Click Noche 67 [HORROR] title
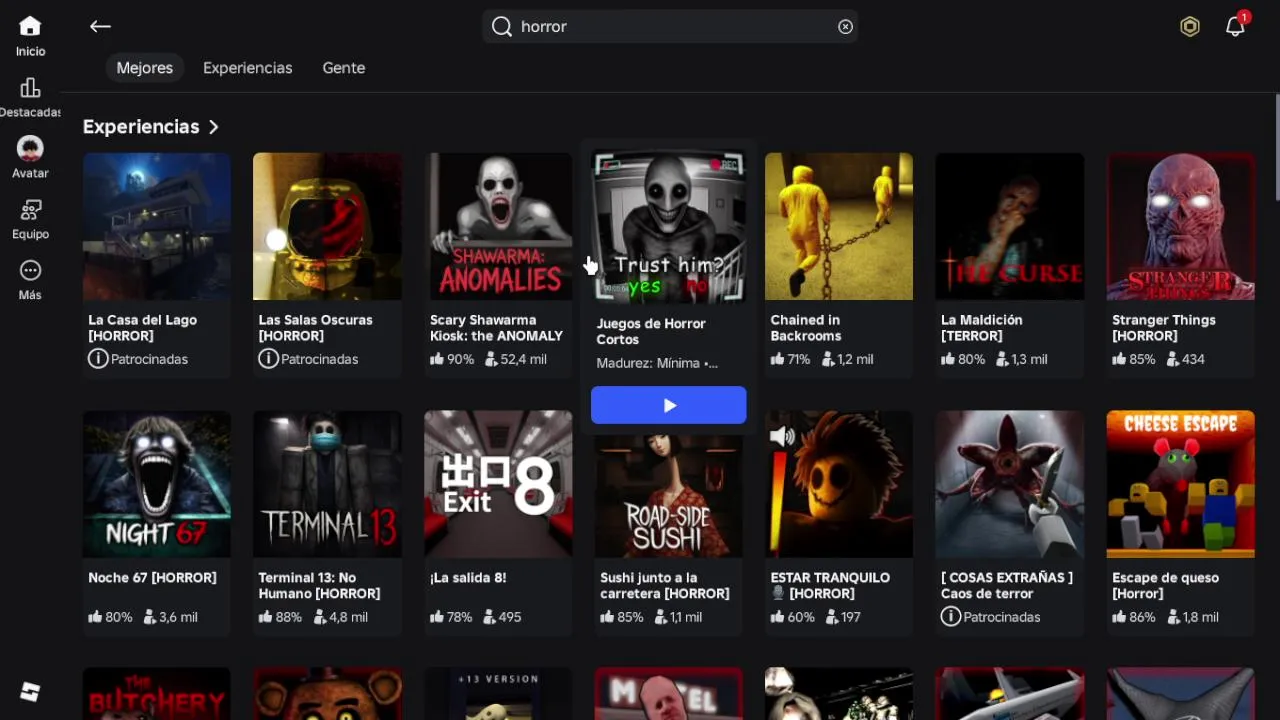Screen dimensions: 1280x720 tap(152, 578)
